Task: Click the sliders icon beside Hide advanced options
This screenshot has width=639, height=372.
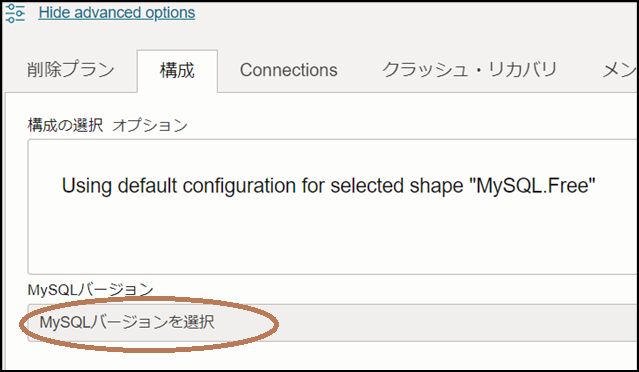Action: point(15,13)
